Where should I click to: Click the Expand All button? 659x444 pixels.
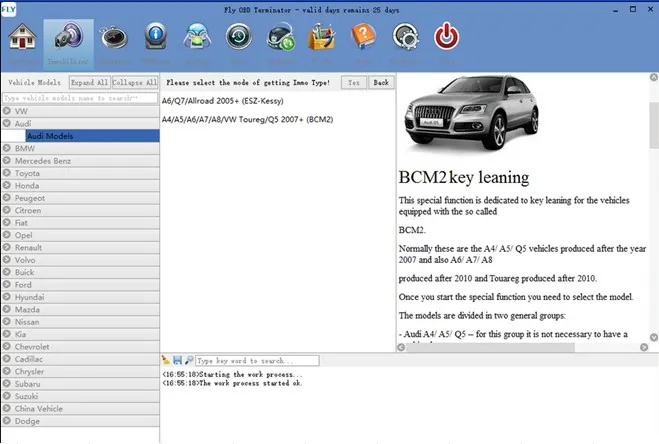tap(89, 82)
